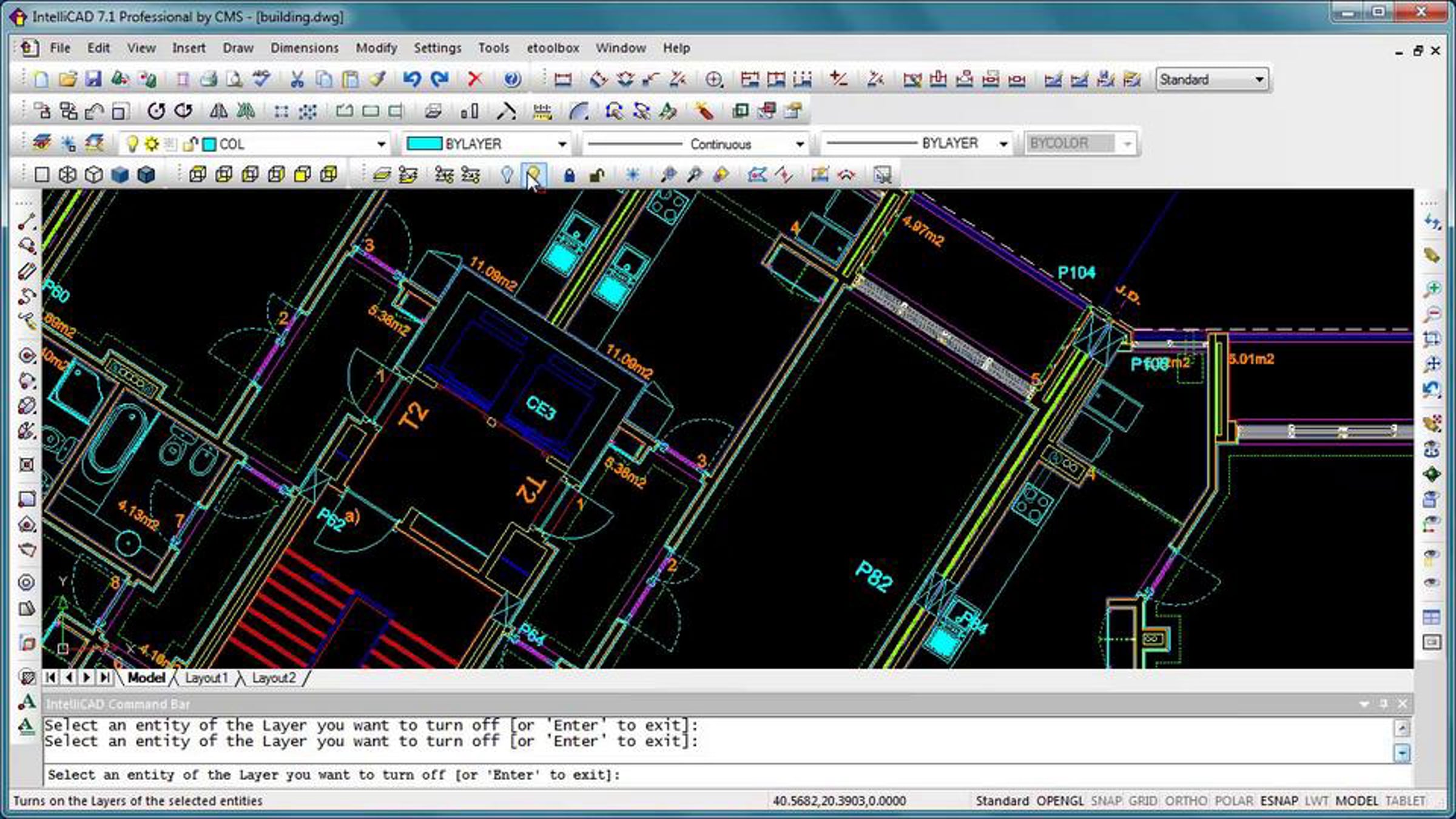The height and width of the screenshot is (819, 1456).
Task: Switch to the Layout1 tab
Action: click(x=206, y=678)
